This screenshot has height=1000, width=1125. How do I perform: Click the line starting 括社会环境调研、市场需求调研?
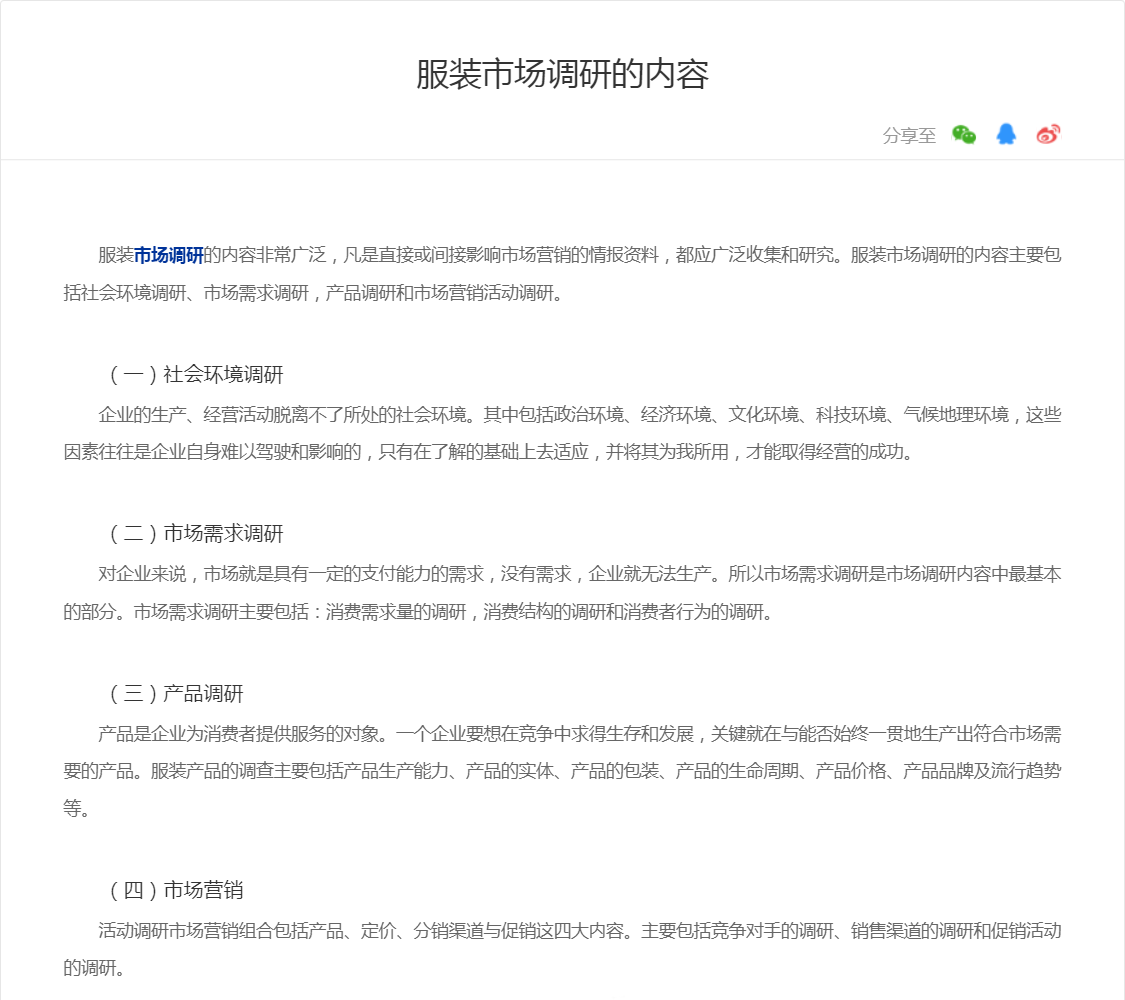314,293
